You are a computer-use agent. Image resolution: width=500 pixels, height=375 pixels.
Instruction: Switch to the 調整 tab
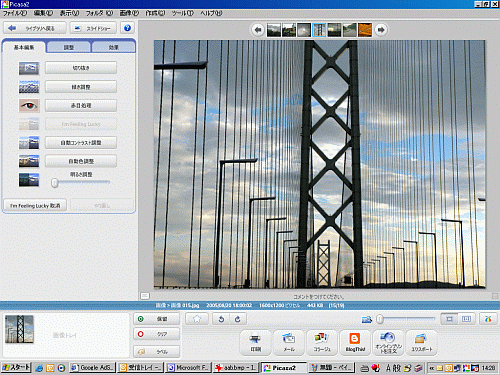pos(69,48)
